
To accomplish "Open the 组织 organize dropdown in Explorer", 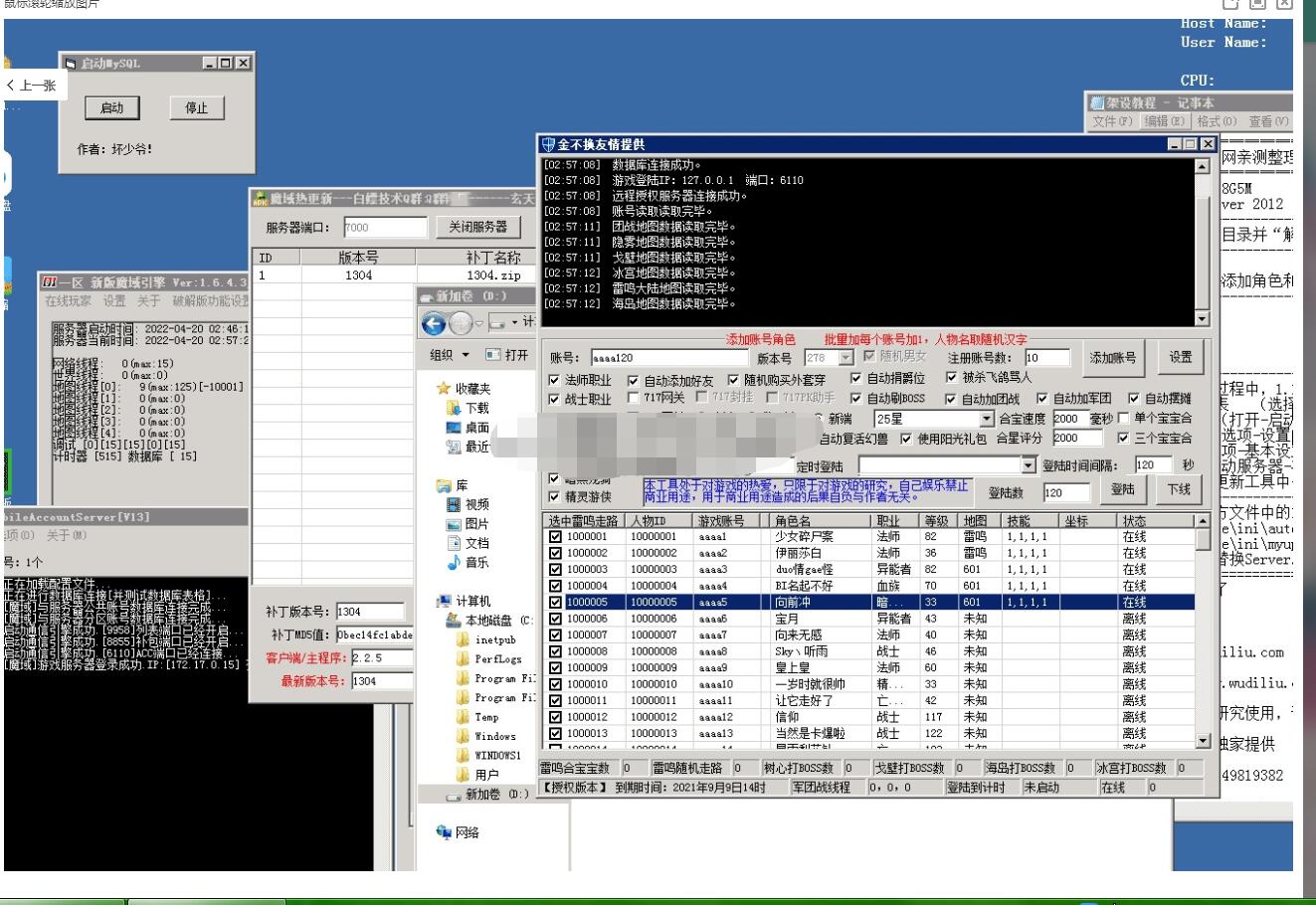I will click(451, 355).
